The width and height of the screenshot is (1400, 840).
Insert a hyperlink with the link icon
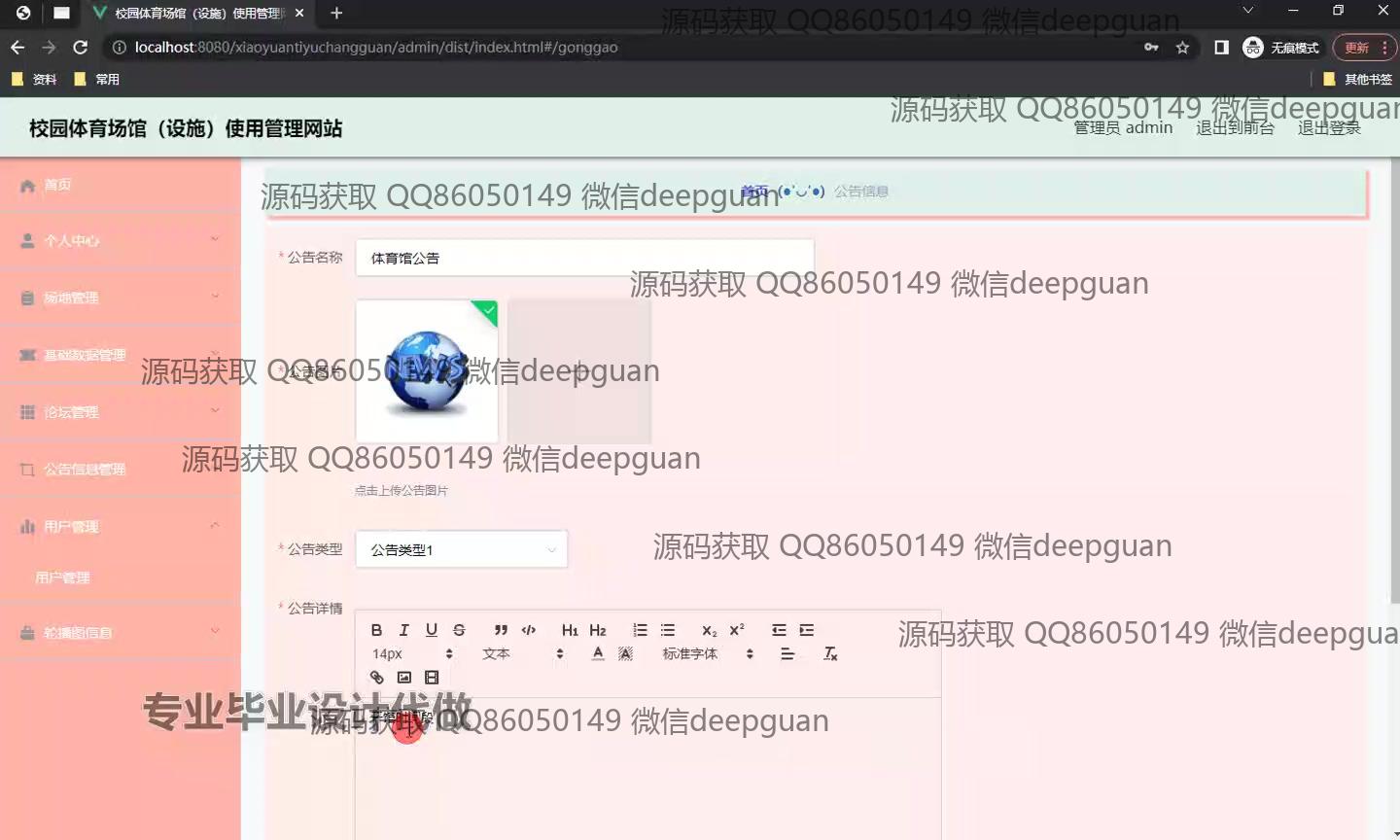coord(377,678)
